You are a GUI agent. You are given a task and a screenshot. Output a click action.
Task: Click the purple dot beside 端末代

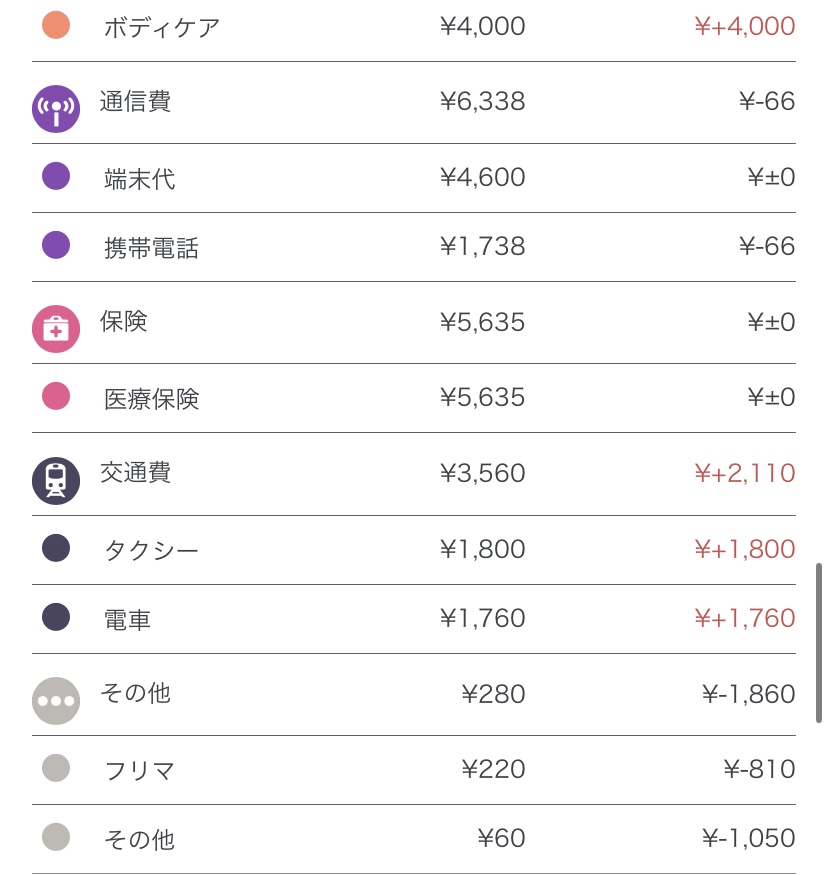[x=56, y=177]
